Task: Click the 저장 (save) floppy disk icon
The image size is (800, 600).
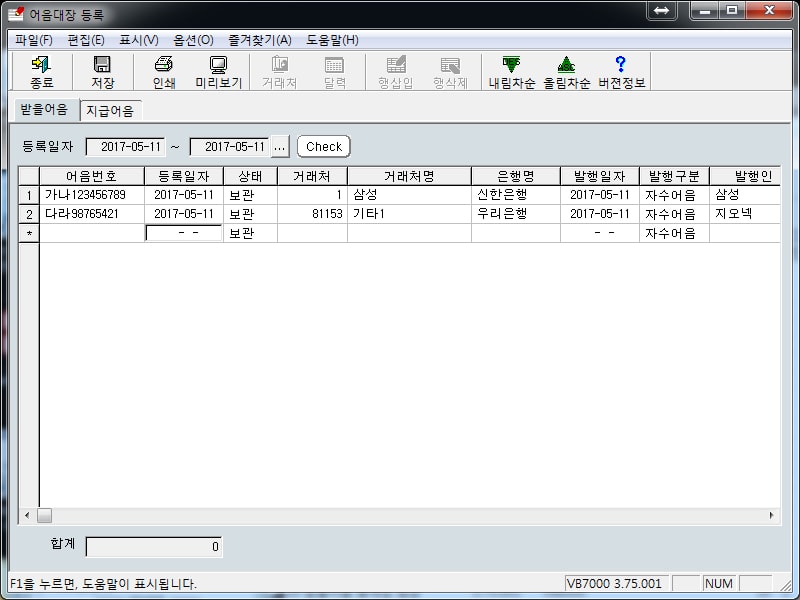Action: click(x=102, y=65)
